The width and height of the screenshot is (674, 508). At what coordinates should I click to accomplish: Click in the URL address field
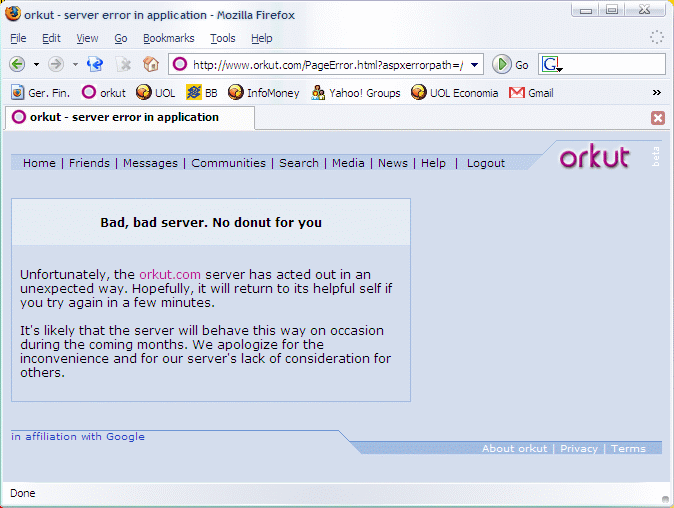coord(328,65)
